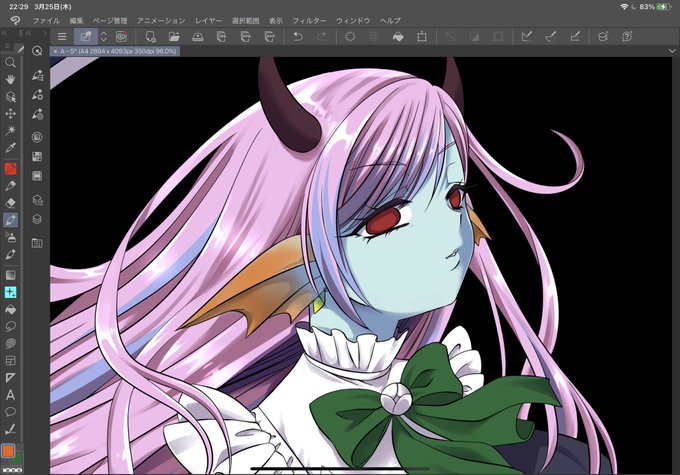This screenshot has height=475, width=680.
Task: Save the current canvas
Action: click(x=198, y=36)
